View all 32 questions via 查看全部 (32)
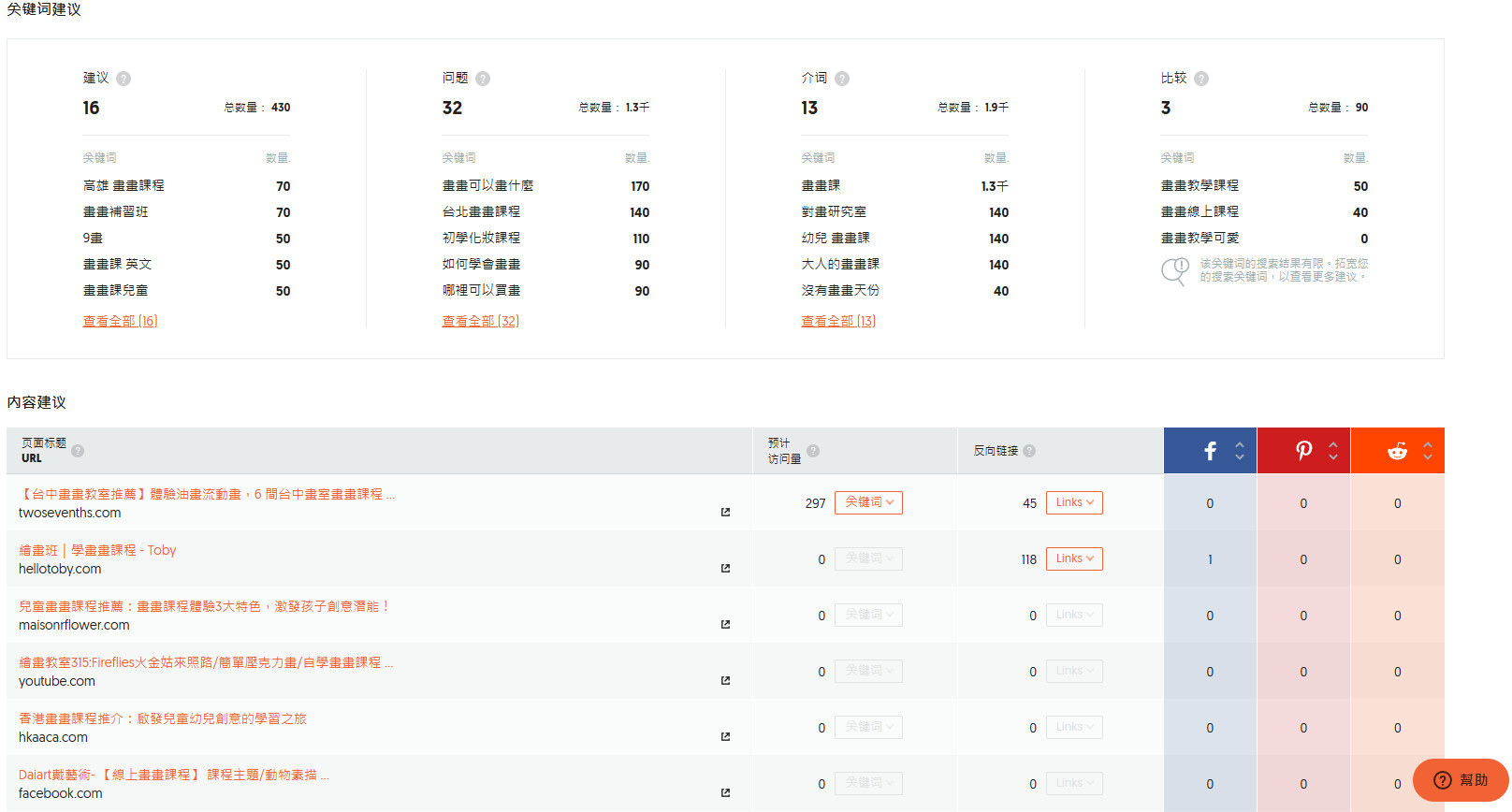This screenshot has width=1512, height=812. pyautogui.click(x=480, y=321)
